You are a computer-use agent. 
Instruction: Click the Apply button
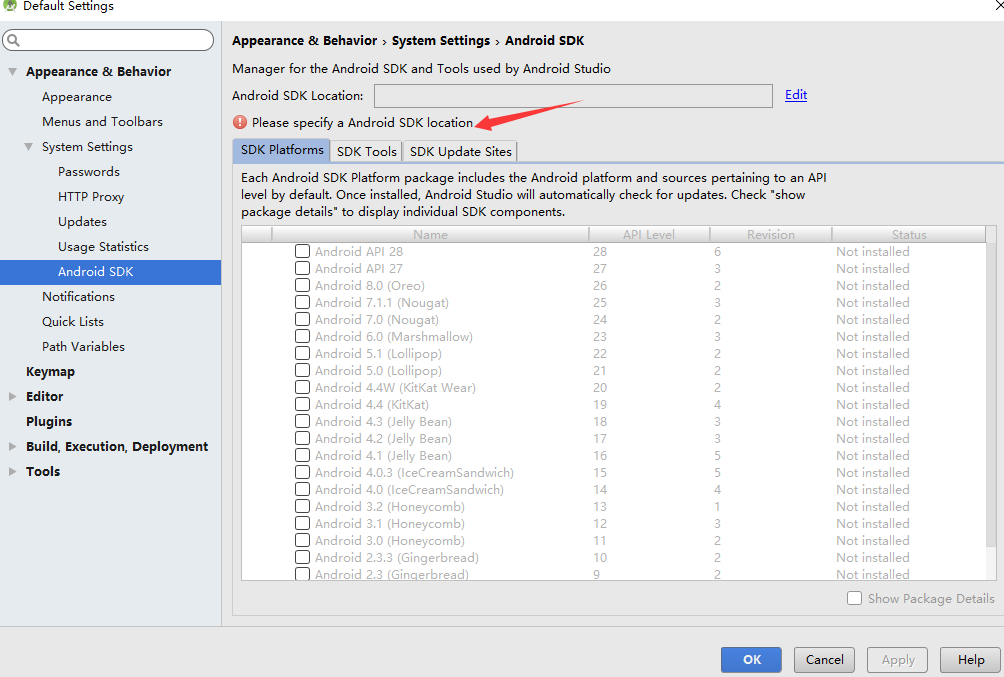click(898, 660)
